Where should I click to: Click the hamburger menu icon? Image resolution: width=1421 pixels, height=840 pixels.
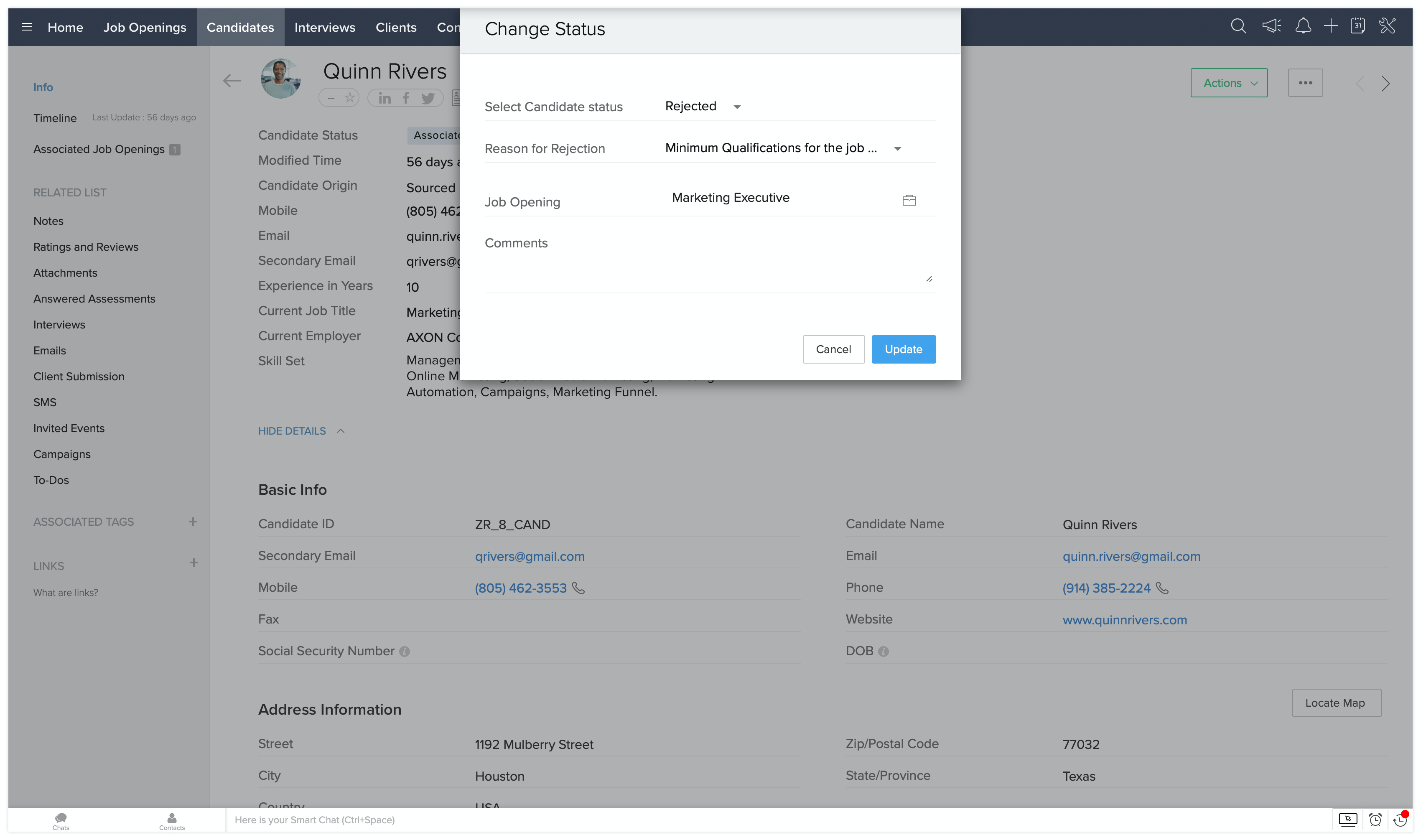tap(27, 27)
